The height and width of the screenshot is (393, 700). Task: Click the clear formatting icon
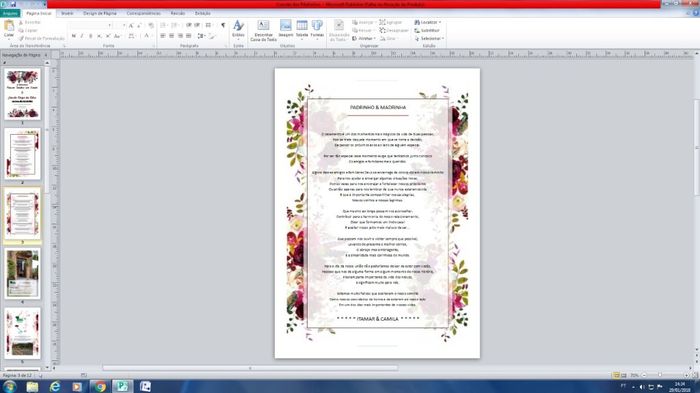(x=151, y=25)
